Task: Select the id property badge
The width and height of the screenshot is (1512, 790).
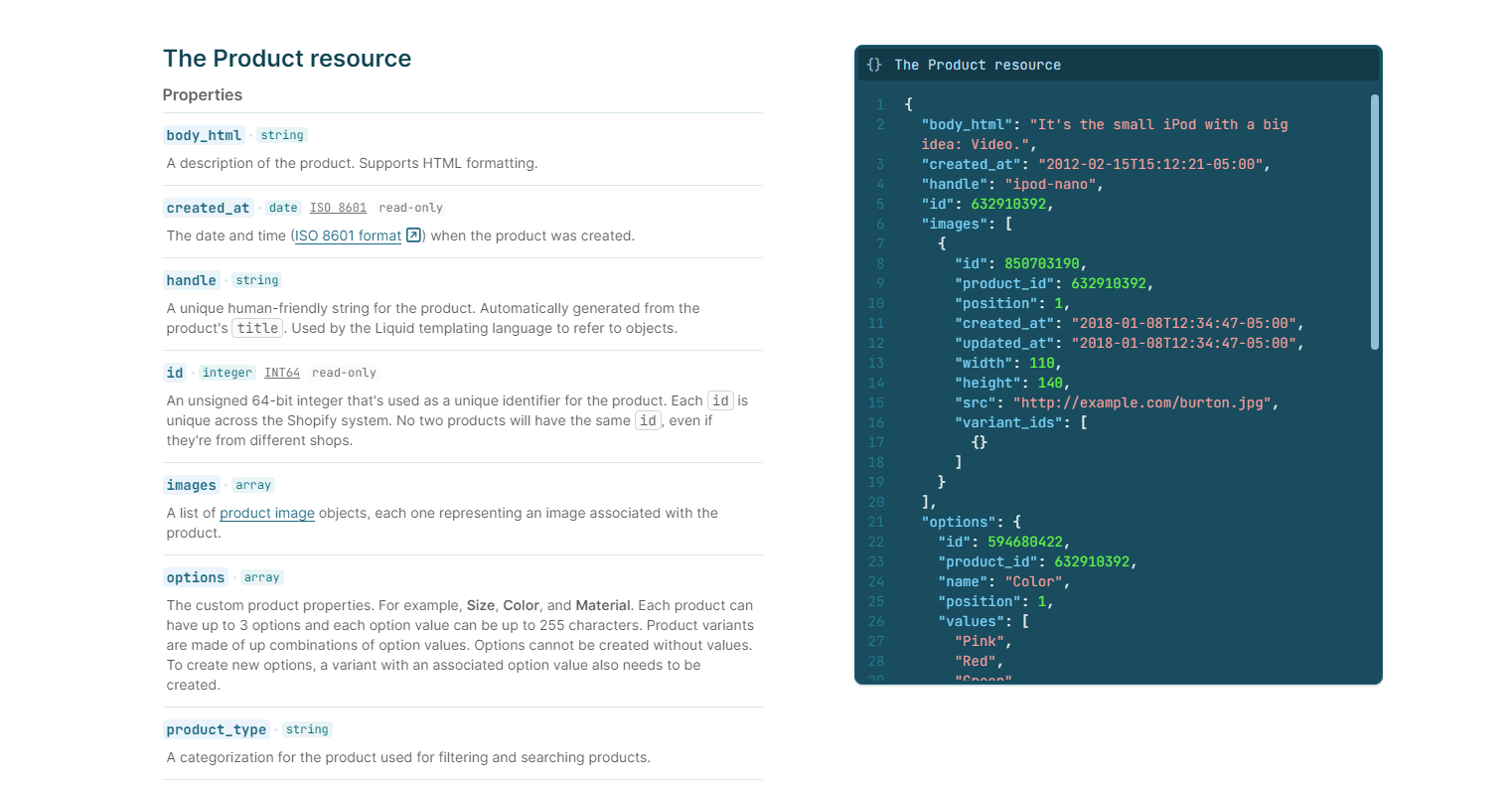Action: (x=175, y=373)
